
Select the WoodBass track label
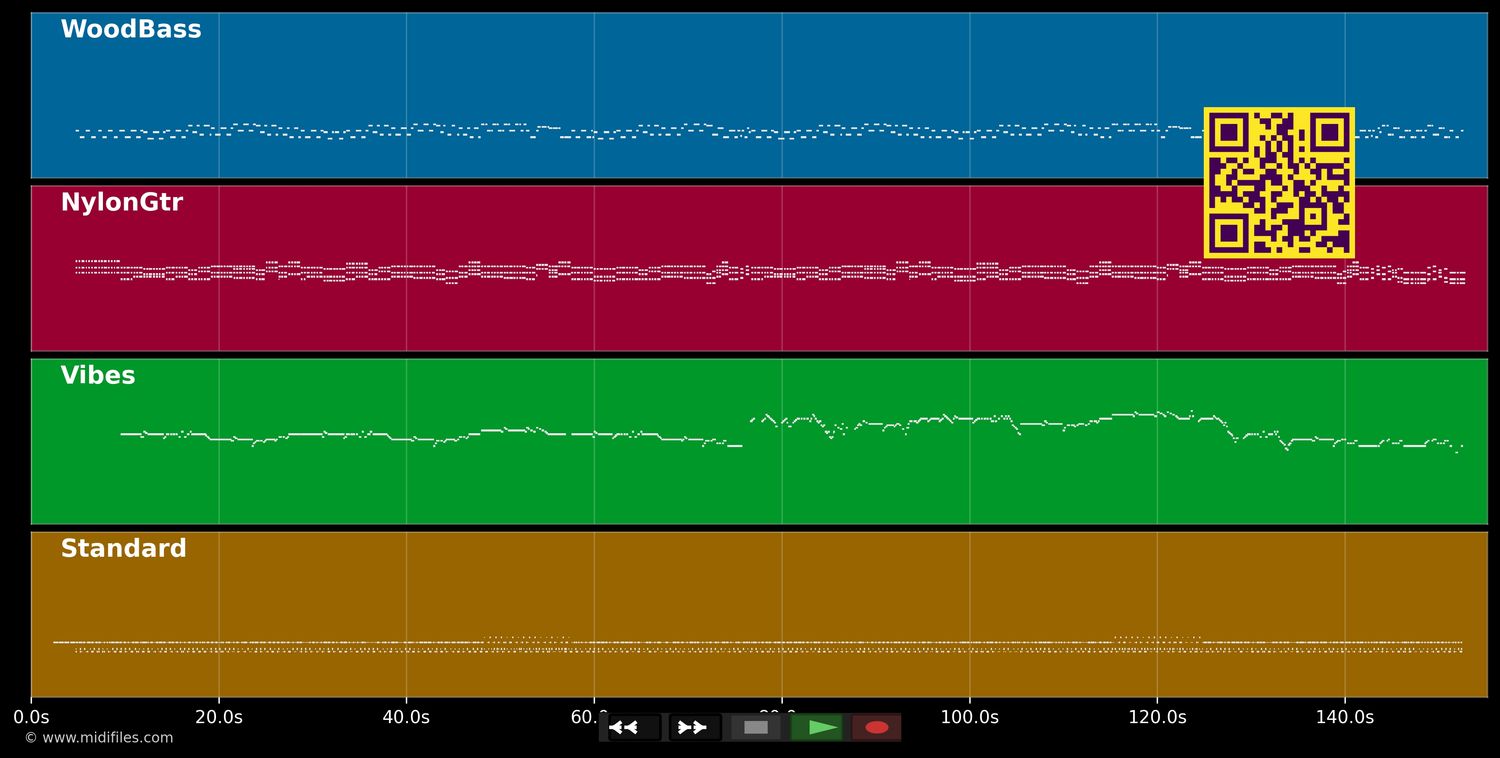(x=131, y=30)
